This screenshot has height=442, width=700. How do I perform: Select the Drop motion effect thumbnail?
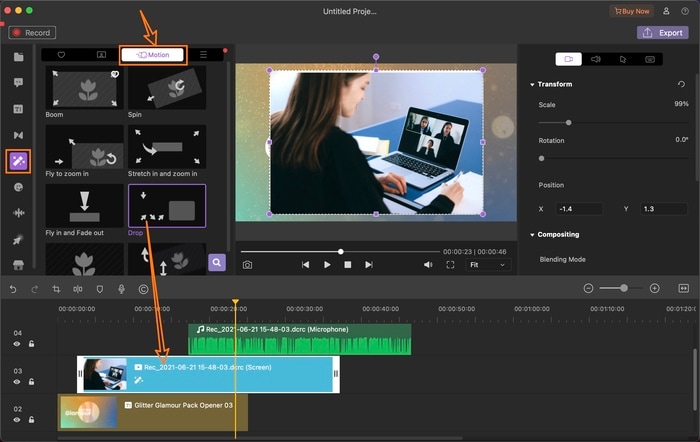[167, 206]
